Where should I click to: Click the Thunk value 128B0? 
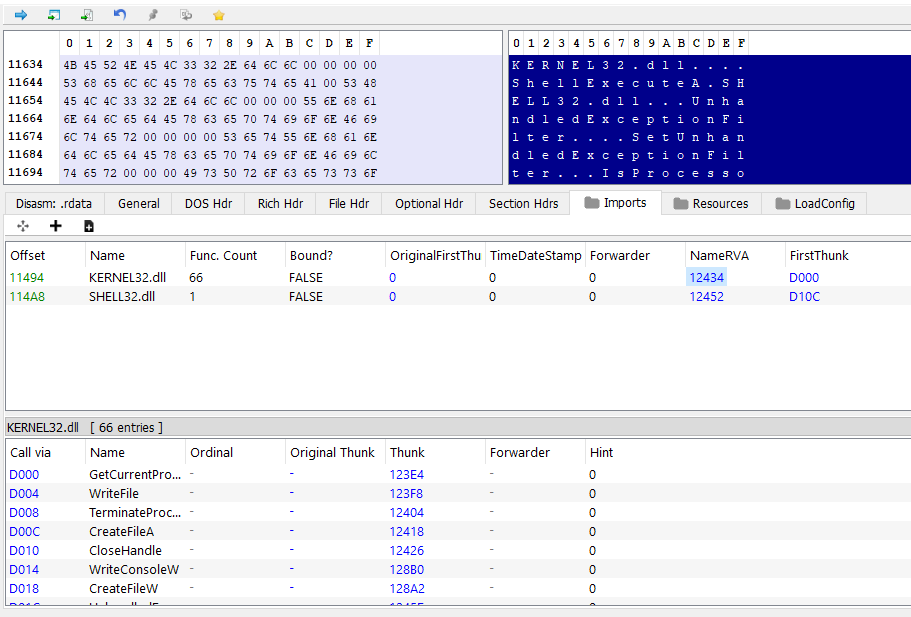point(407,569)
